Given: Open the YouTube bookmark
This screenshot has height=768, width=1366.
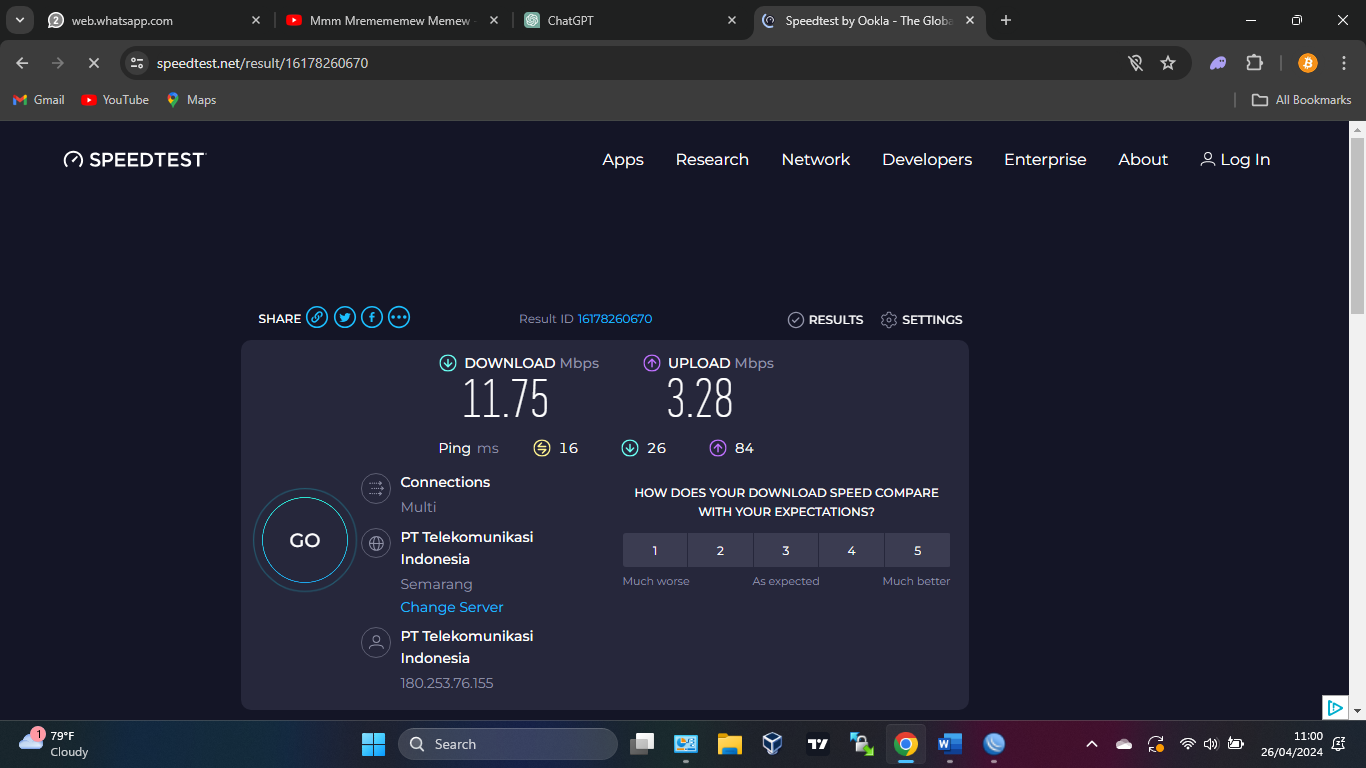Looking at the screenshot, I should [x=115, y=100].
